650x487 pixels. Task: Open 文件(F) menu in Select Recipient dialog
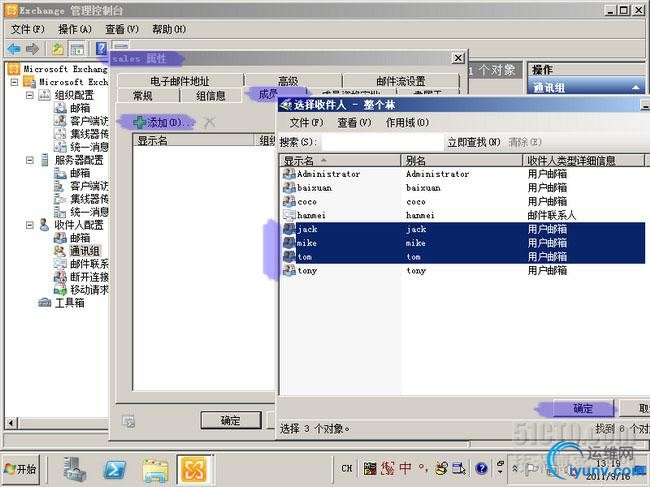pyautogui.click(x=306, y=123)
